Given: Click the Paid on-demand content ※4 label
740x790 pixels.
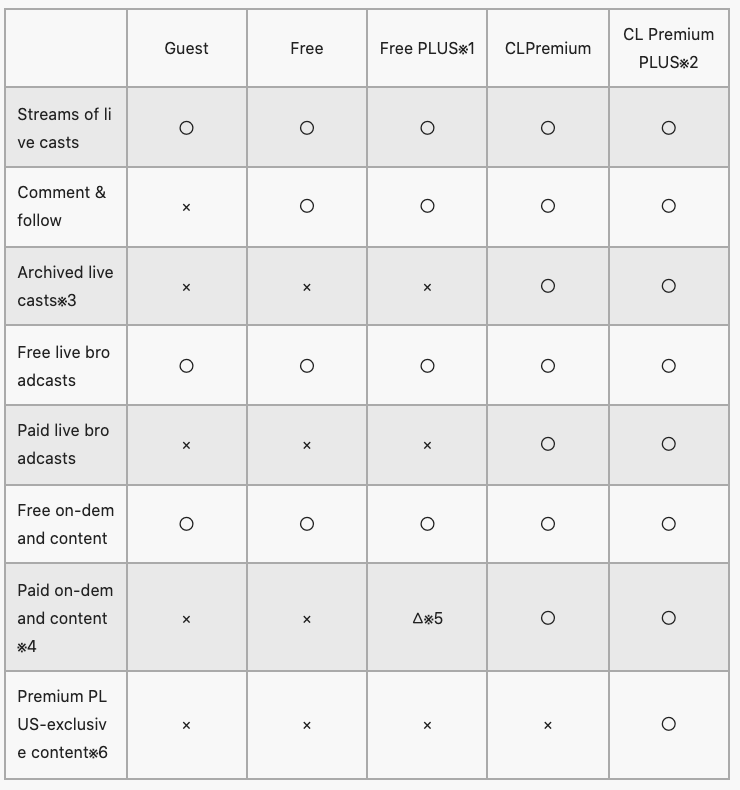Looking at the screenshot, I should [65, 618].
